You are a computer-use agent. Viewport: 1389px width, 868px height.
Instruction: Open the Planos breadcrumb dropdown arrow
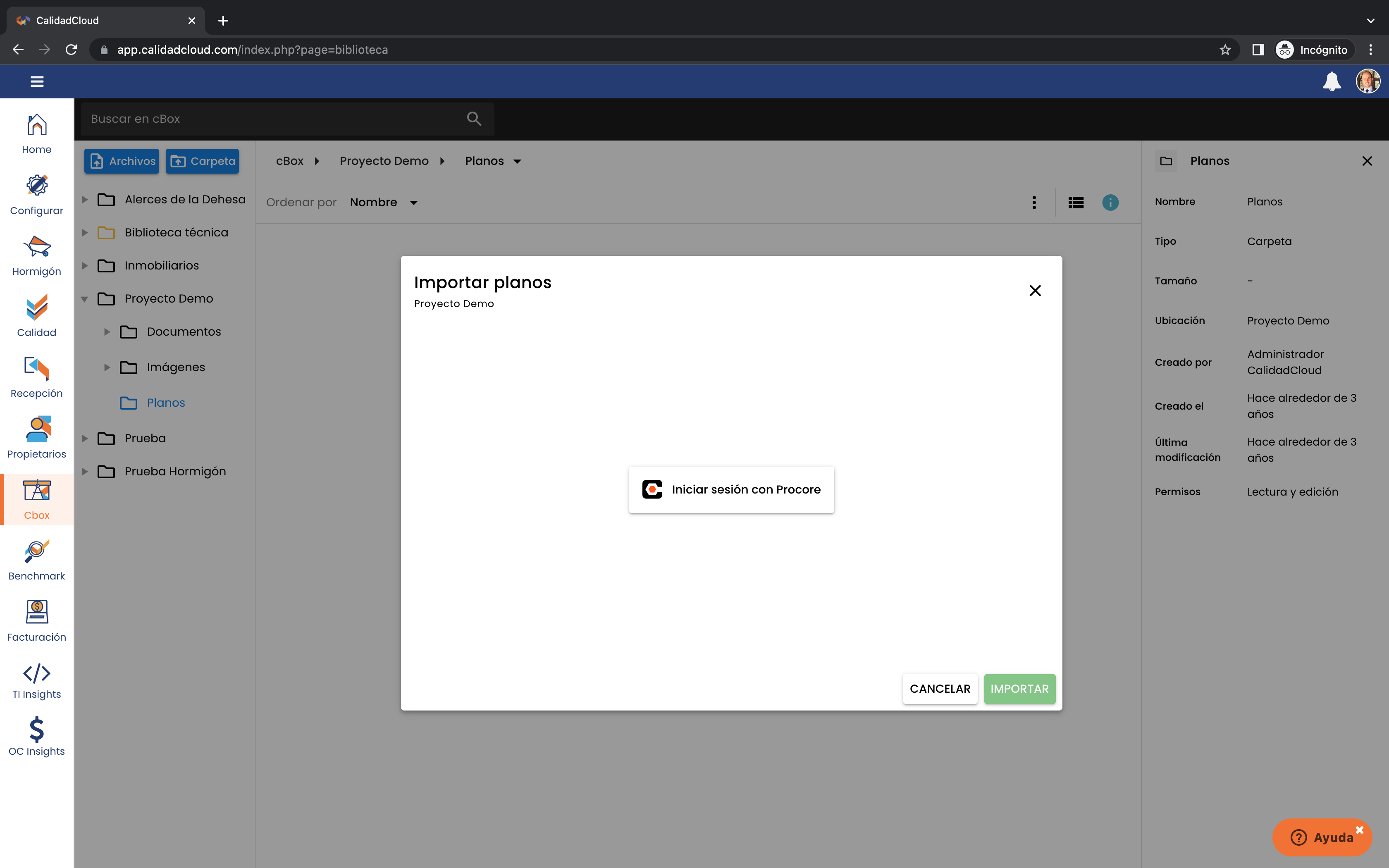point(517,161)
